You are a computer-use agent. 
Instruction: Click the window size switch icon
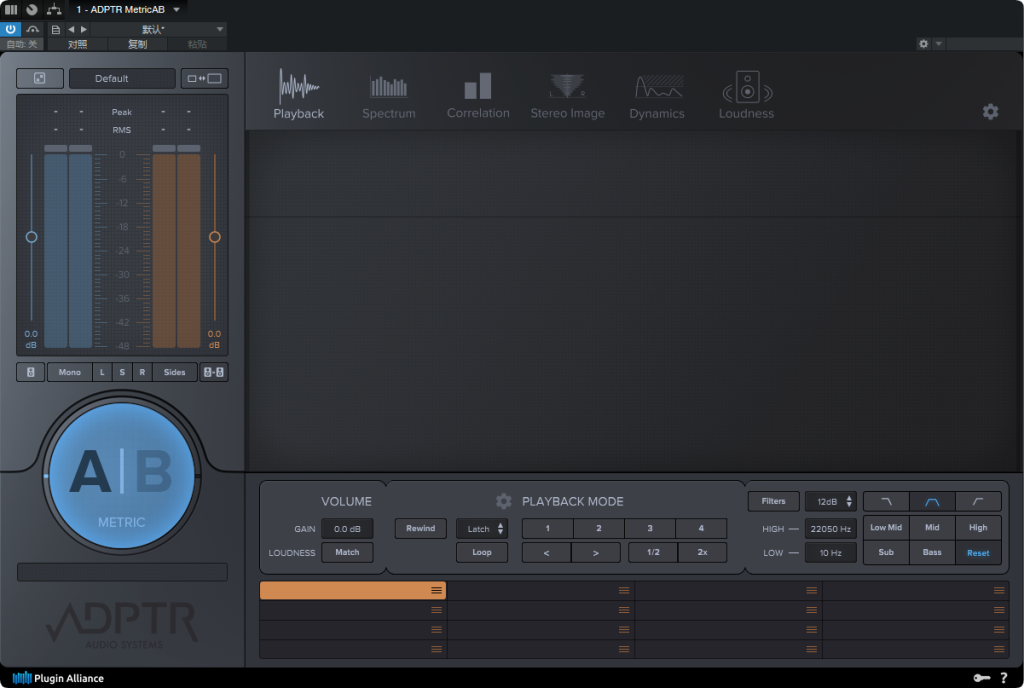click(x=204, y=78)
